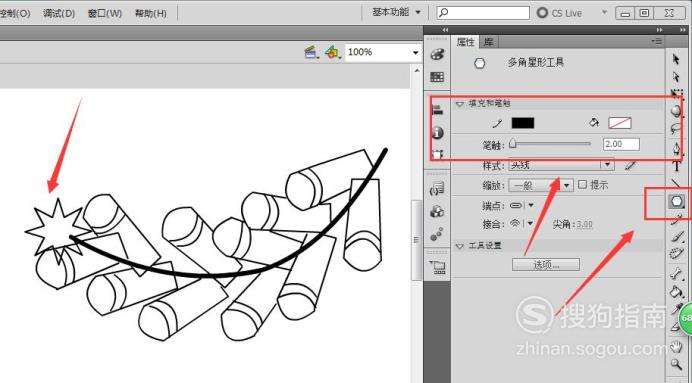Click the 选项... options button
The height and width of the screenshot is (383, 692).
click(x=546, y=265)
